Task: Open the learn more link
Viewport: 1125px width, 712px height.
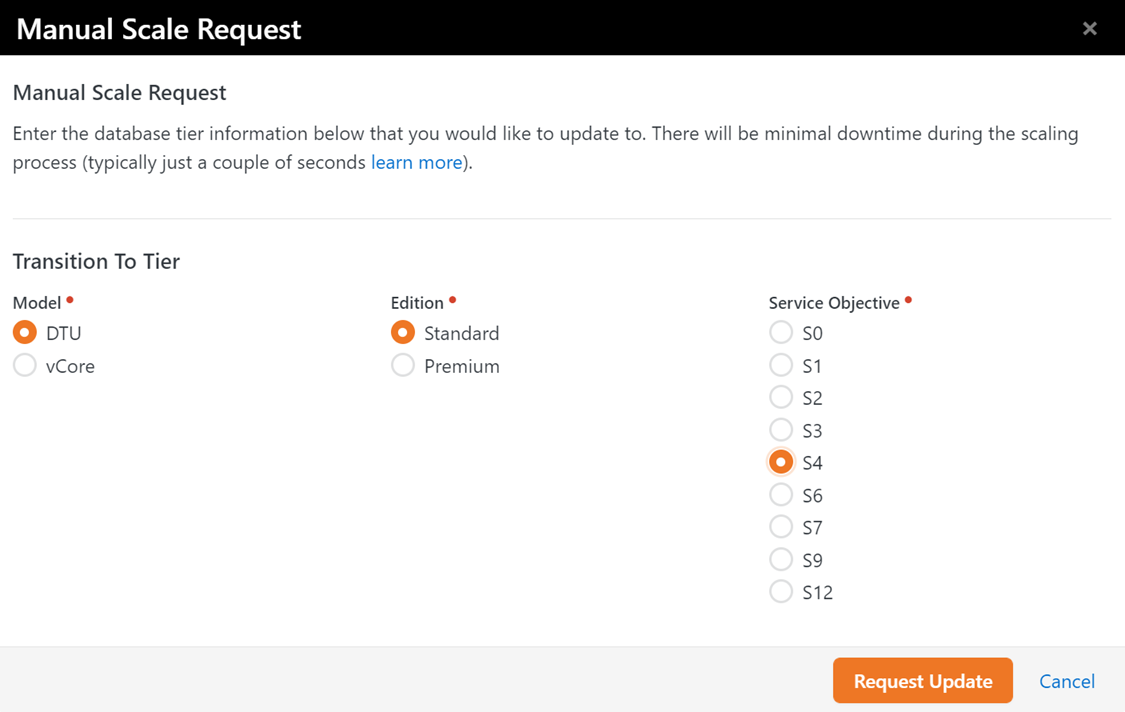Action: (416, 162)
